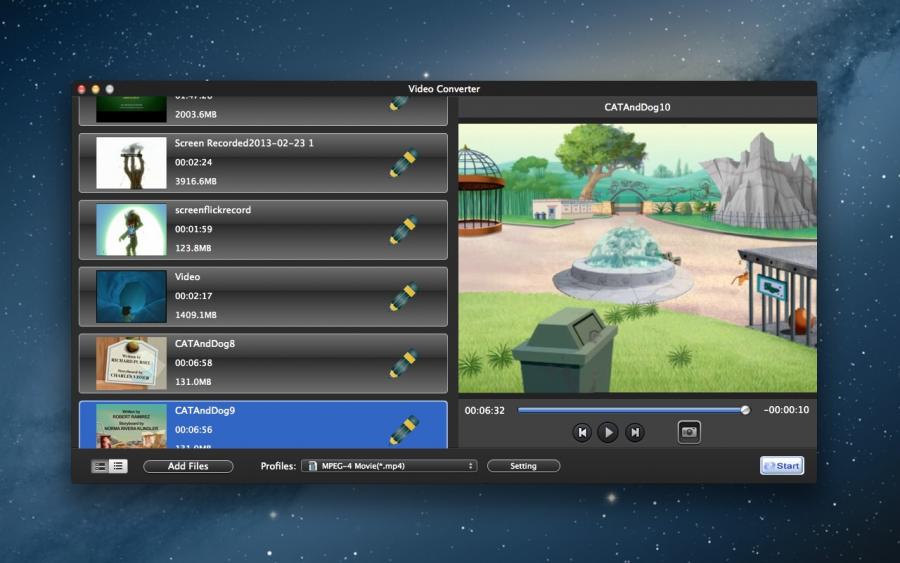Viewport: 900px width, 563px height.
Task: Click the file name 'CATAndDog9'
Action: (x=205, y=410)
